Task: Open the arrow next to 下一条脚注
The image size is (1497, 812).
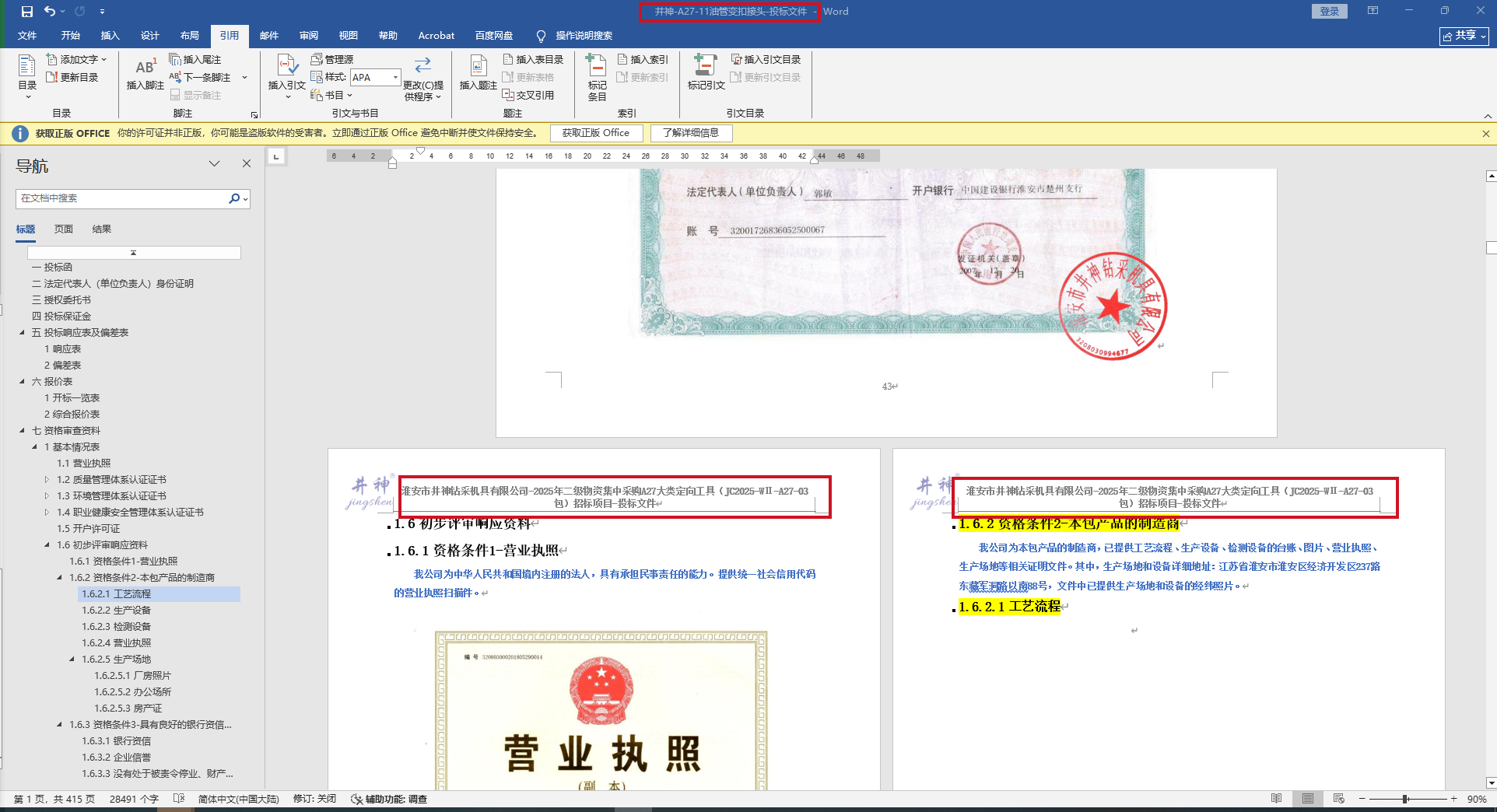Action: 244,77
